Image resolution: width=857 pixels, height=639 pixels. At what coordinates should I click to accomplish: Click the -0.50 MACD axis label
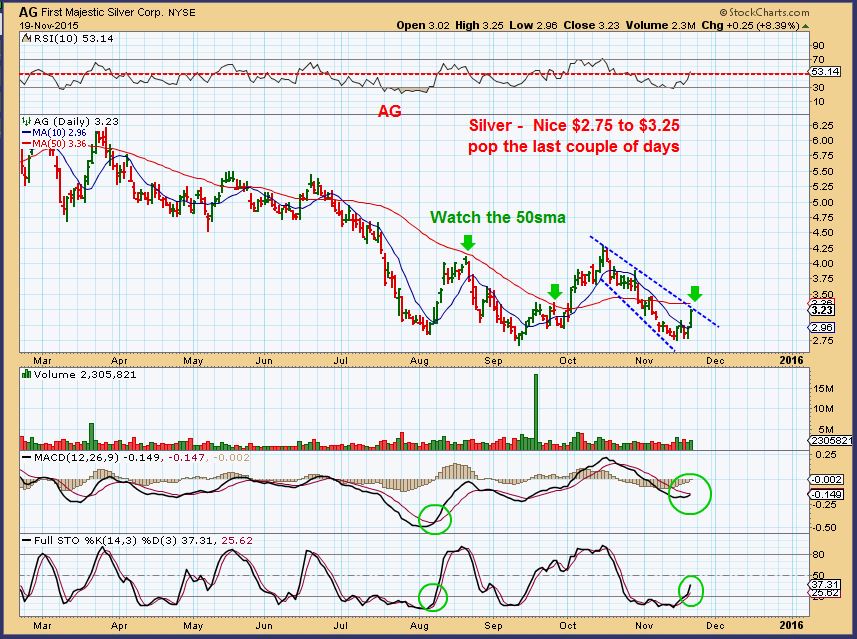[x=825, y=527]
